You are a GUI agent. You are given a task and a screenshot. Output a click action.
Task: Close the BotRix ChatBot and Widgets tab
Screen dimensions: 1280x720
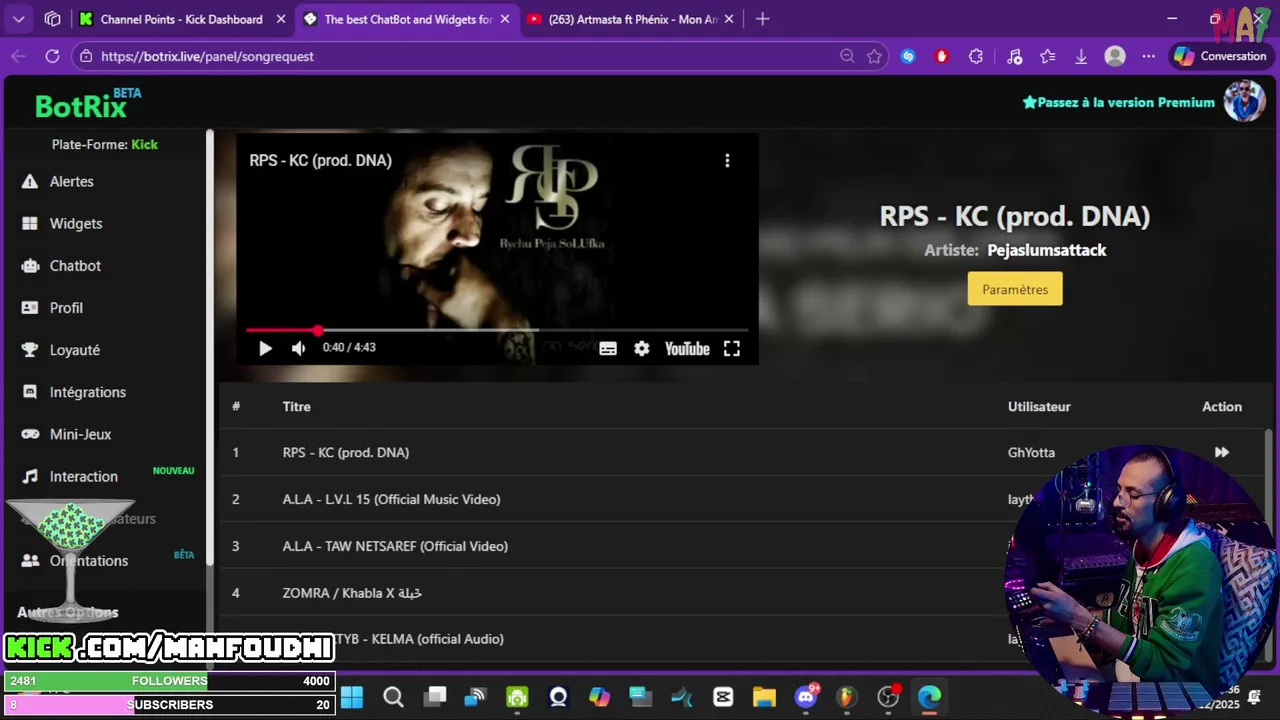pos(505,19)
